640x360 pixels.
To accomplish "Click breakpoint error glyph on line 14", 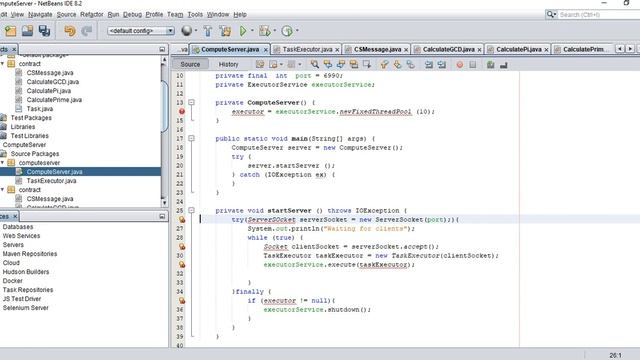I will (x=182, y=111).
